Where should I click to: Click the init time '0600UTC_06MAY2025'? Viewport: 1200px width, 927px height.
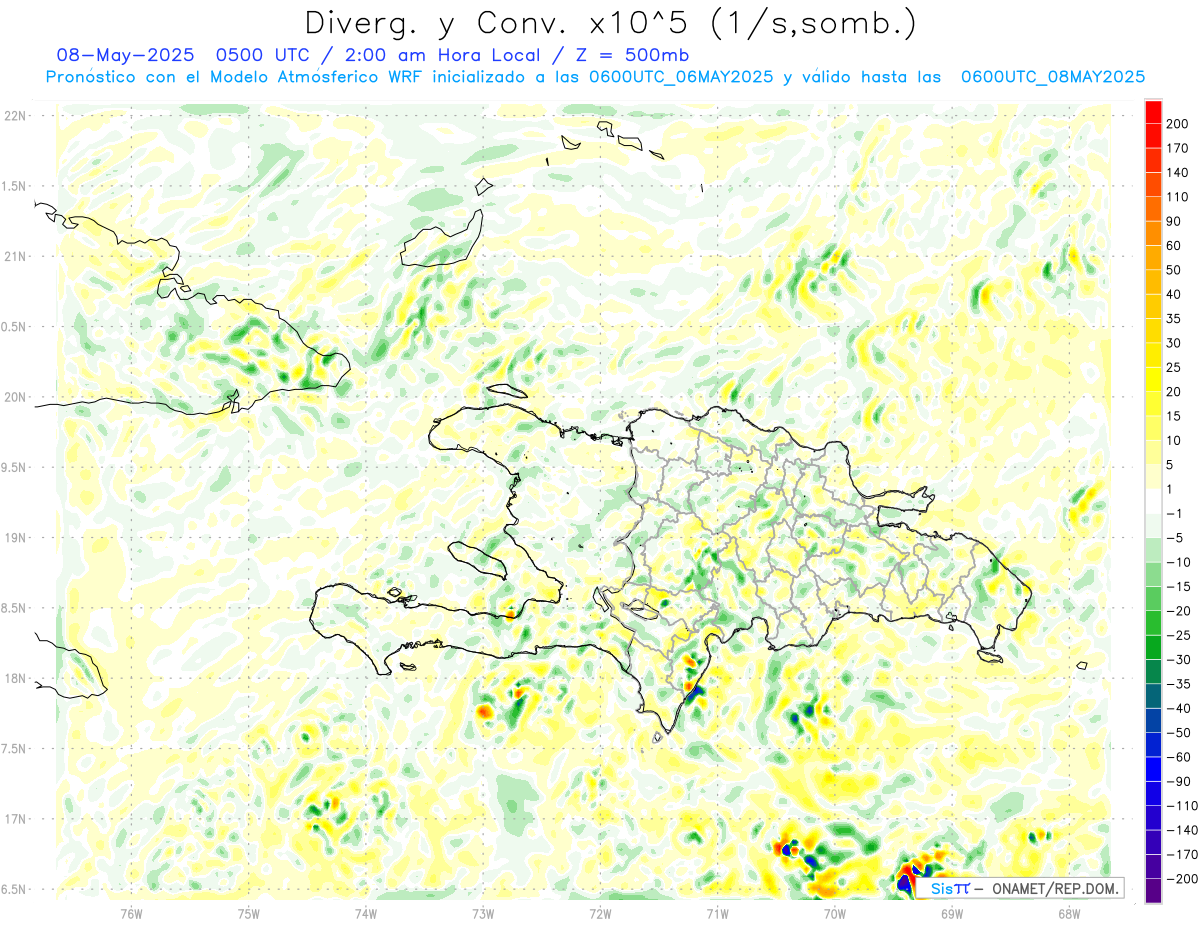(681, 77)
